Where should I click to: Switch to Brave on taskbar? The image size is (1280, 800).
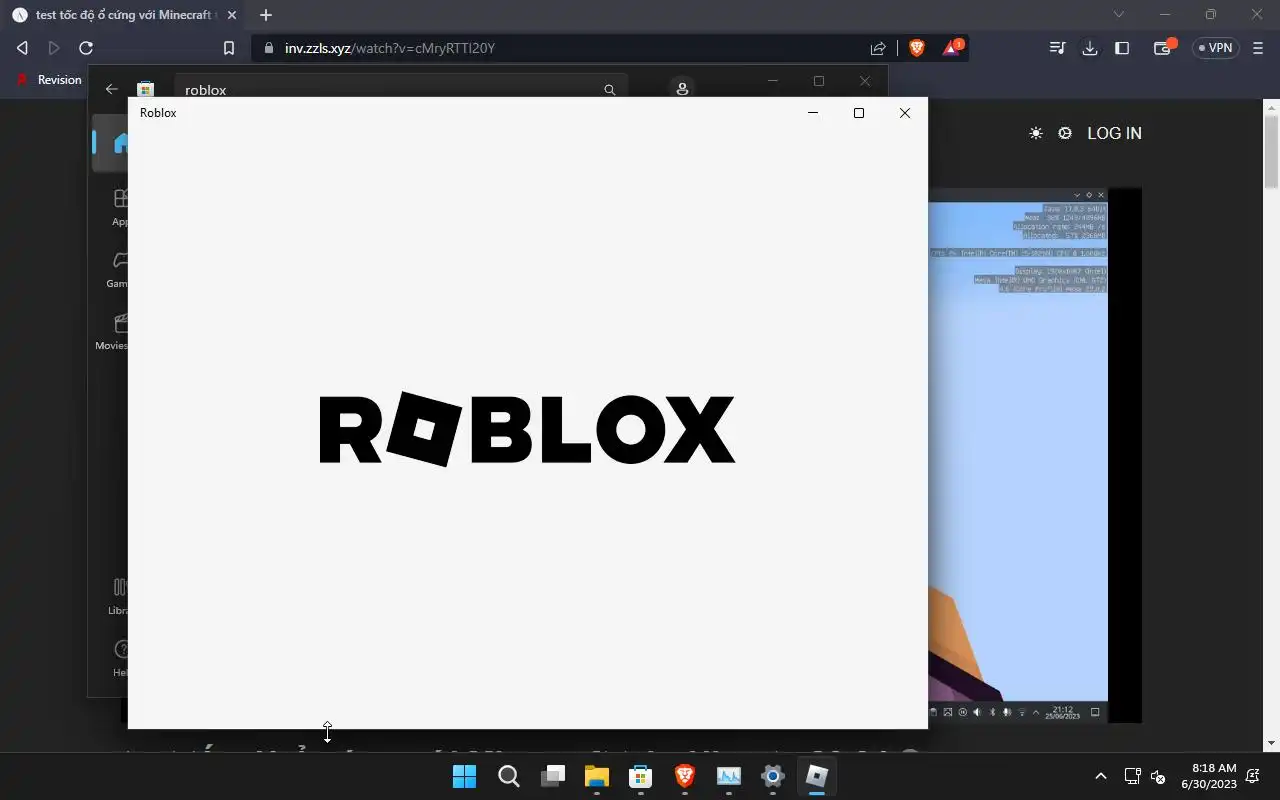[685, 776]
